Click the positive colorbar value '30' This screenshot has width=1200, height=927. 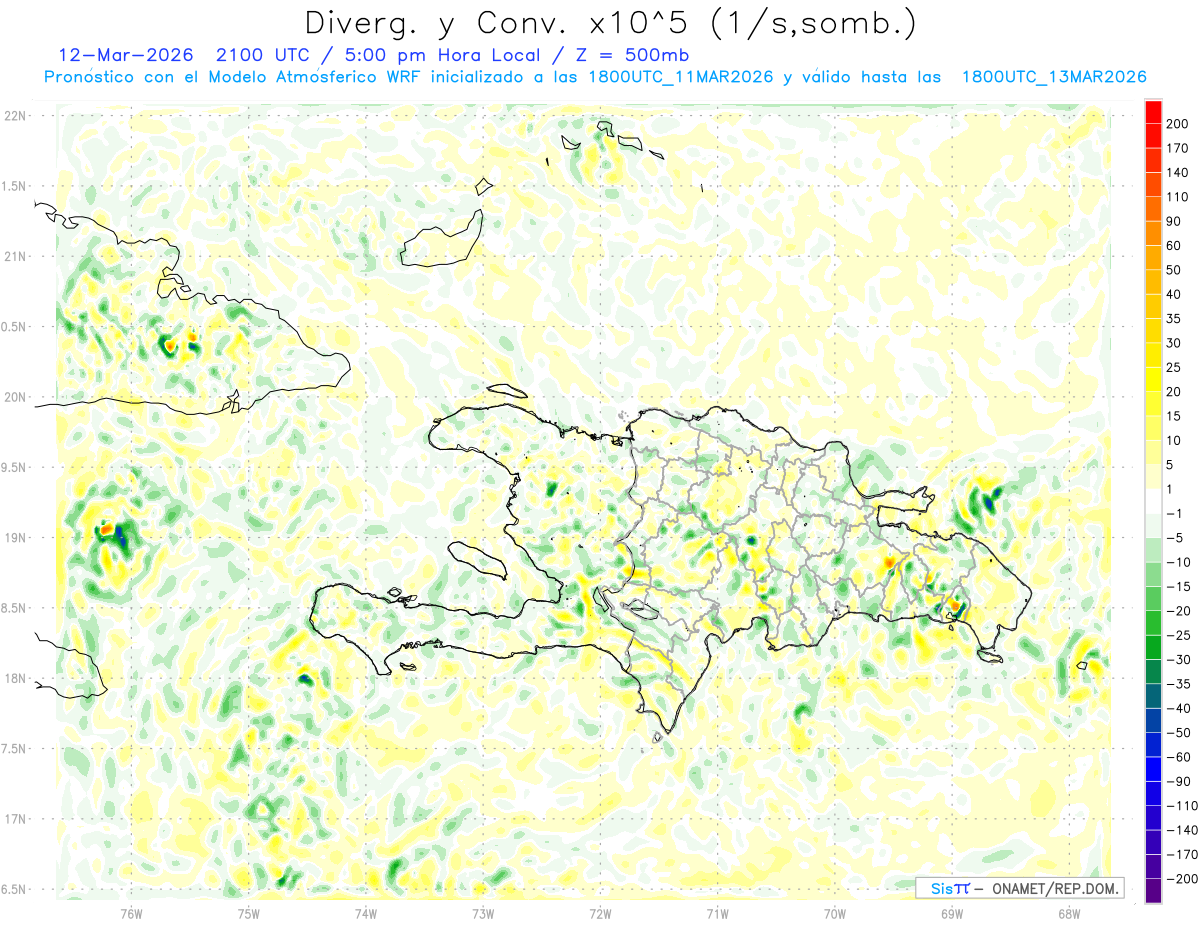(1174, 343)
